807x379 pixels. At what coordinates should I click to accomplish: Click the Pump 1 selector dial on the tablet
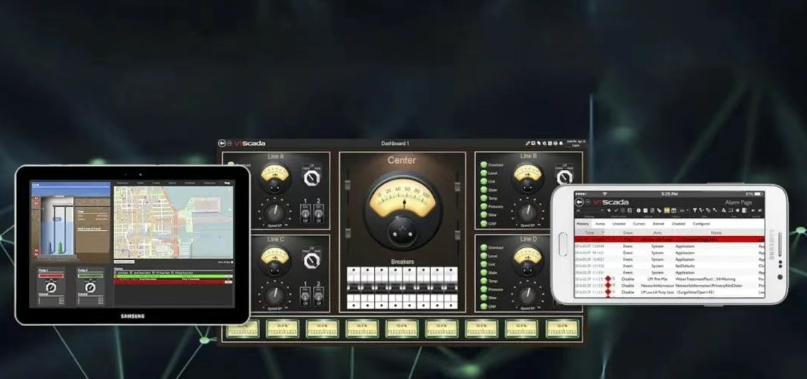(51, 287)
